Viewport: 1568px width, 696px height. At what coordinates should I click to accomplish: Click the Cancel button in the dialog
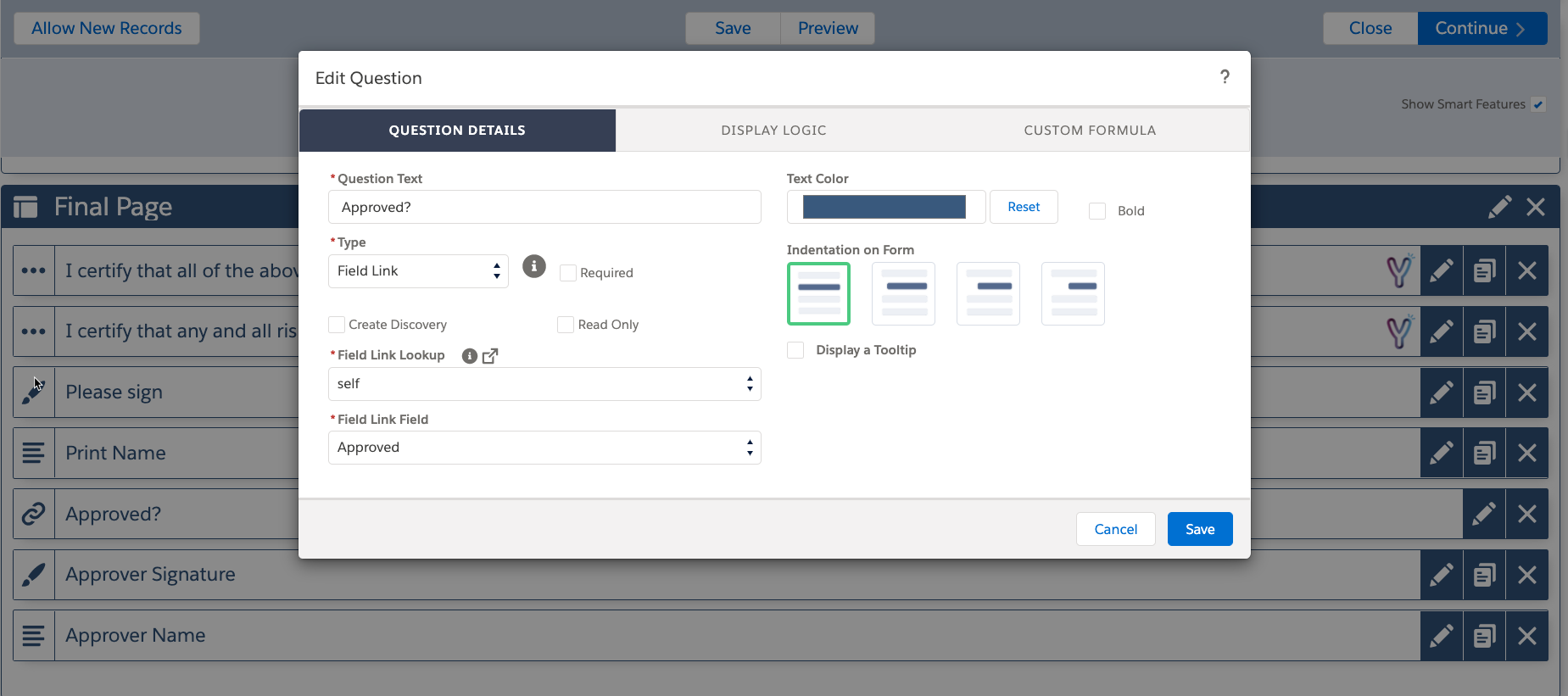click(1116, 529)
